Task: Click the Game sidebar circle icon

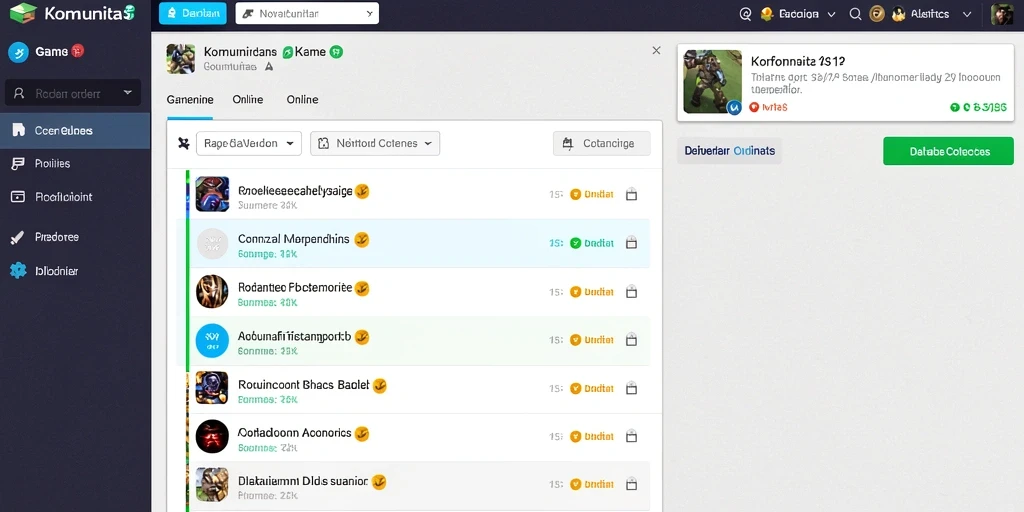Action: point(18,52)
